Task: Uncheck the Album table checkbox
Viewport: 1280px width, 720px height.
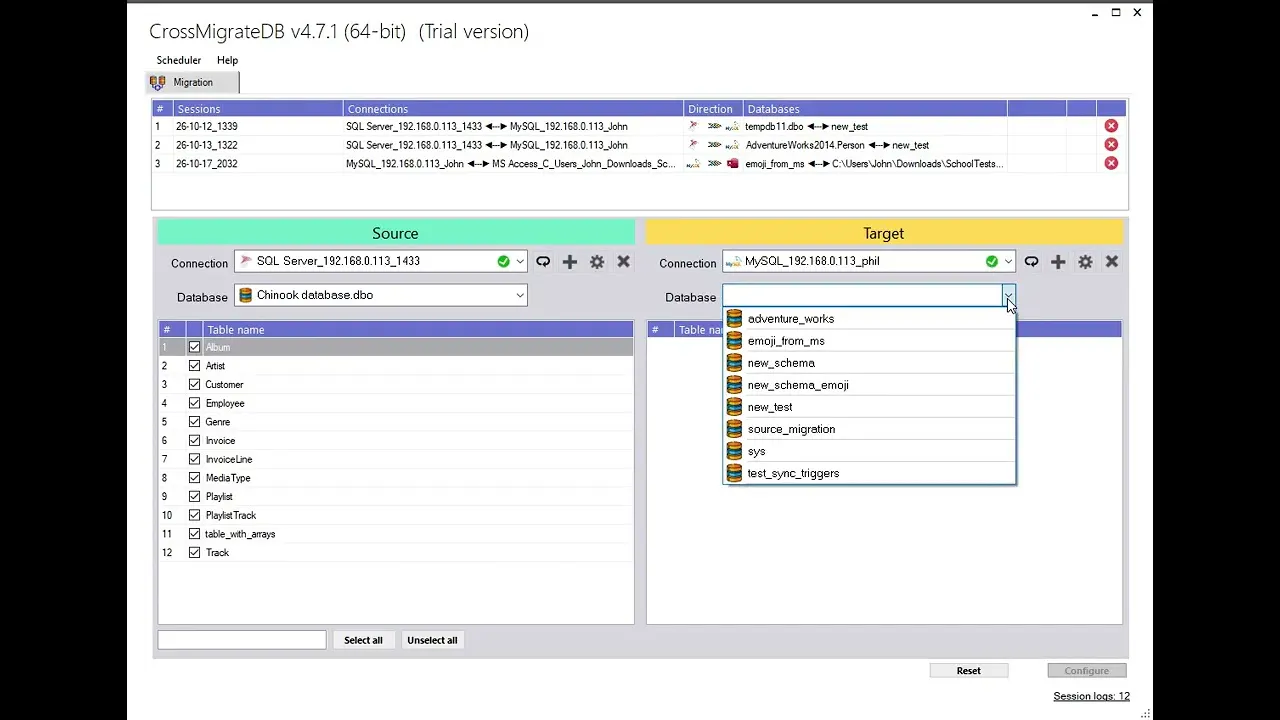Action: click(x=194, y=347)
